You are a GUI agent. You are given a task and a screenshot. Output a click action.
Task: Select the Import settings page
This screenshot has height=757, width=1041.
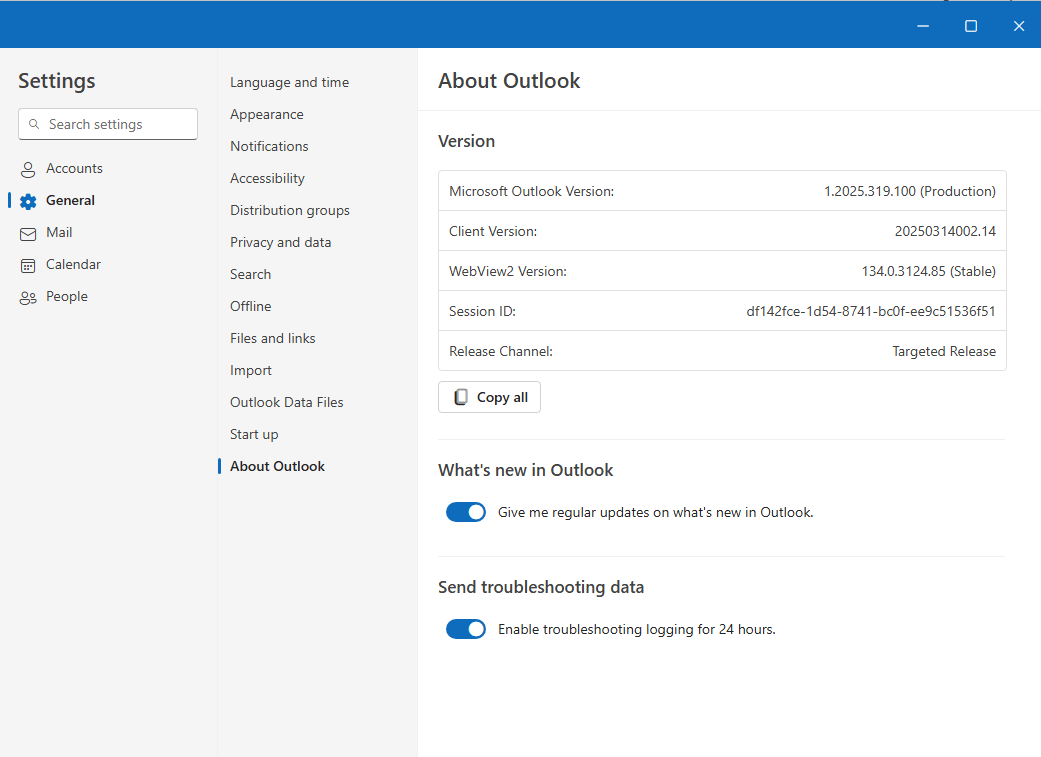click(x=250, y=371)
